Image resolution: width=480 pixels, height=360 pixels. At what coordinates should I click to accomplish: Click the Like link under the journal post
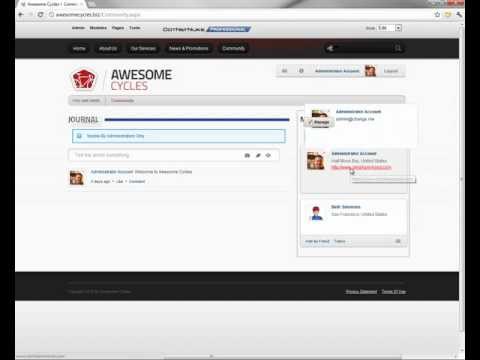point(120,181)
